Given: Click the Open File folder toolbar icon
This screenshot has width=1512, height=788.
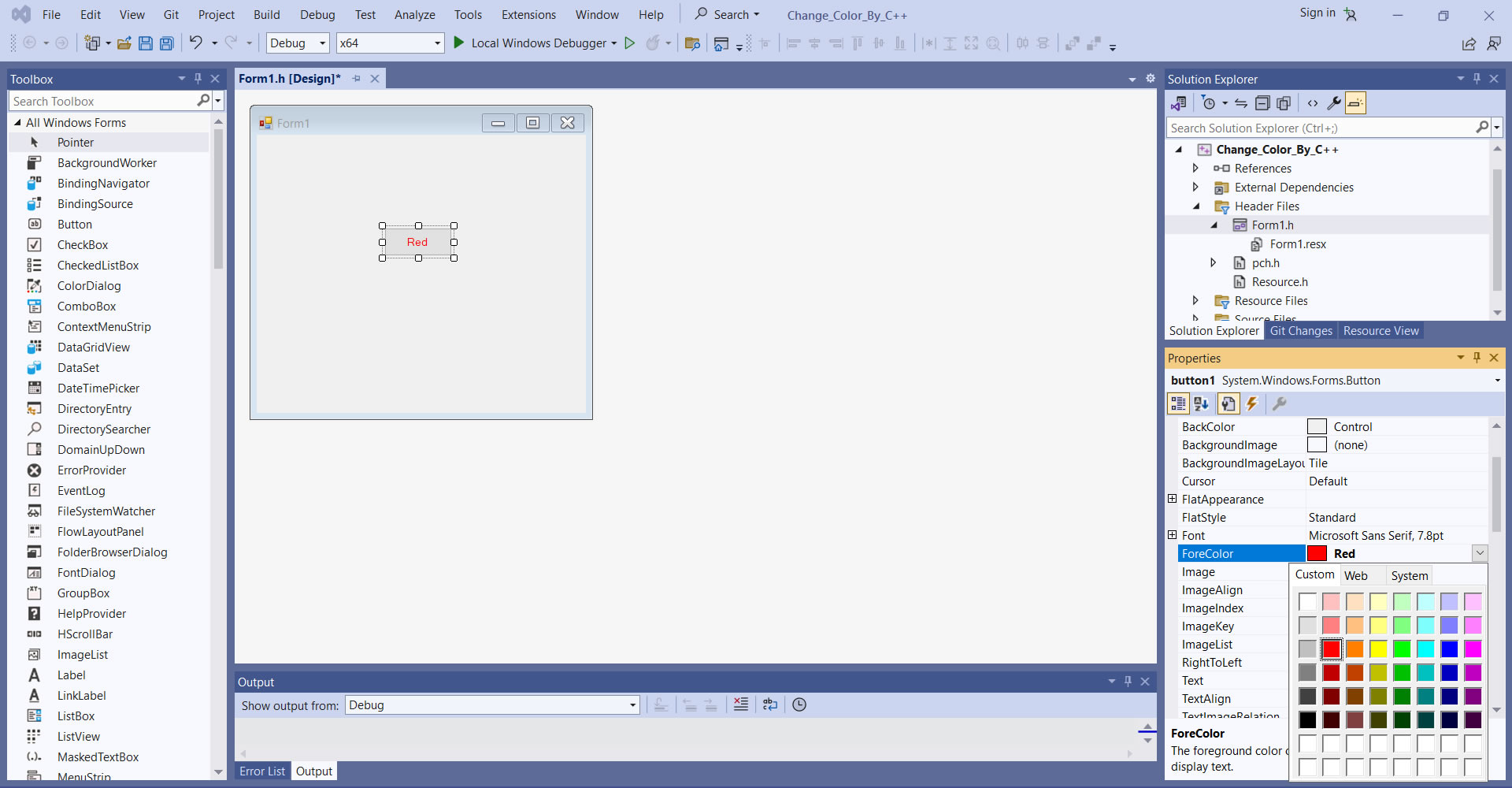Looking at the screenshot, I should [x=124, y=43].
